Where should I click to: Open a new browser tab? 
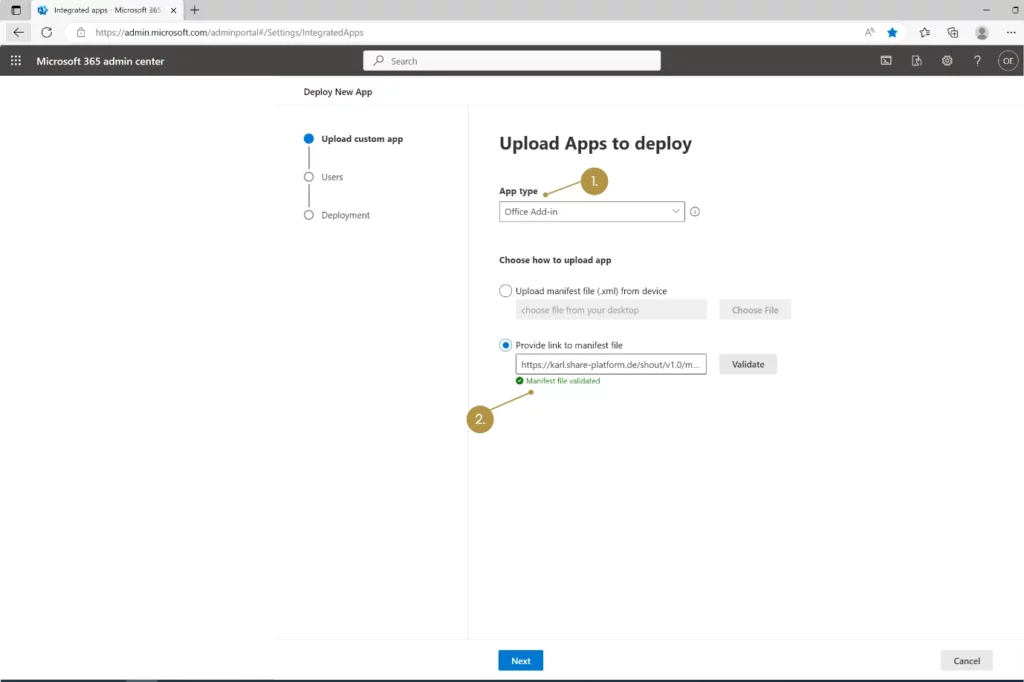(195, 10)
